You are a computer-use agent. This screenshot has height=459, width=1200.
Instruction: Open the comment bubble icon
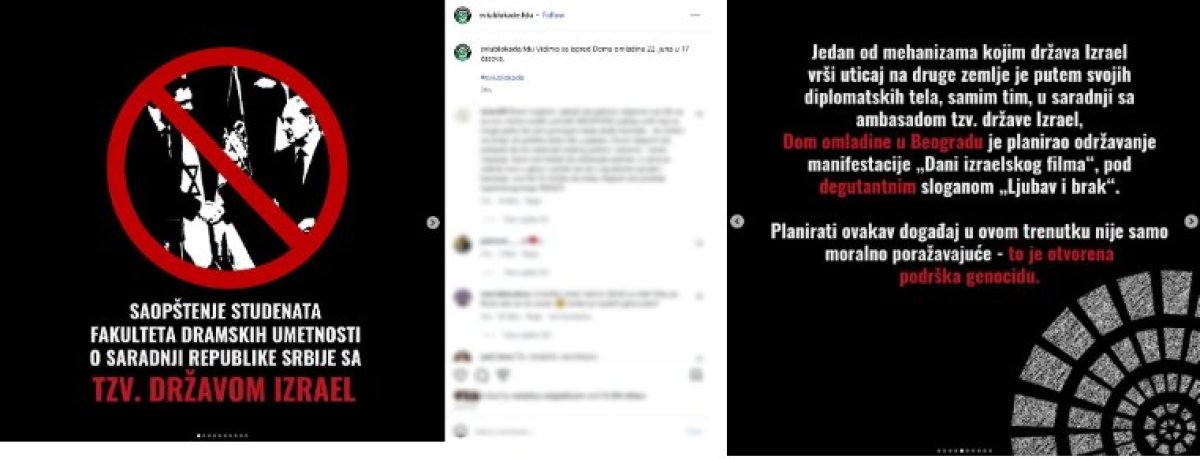point(482,375)
